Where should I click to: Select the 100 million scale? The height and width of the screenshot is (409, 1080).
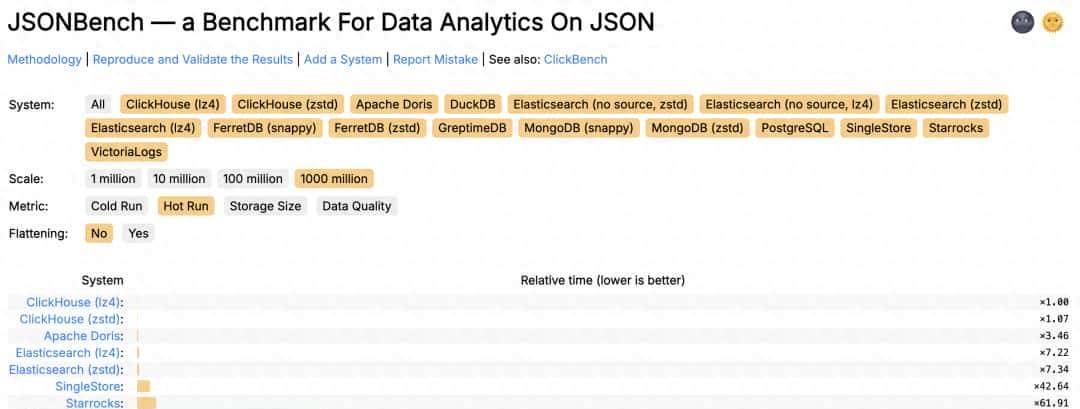click(252, 179)
